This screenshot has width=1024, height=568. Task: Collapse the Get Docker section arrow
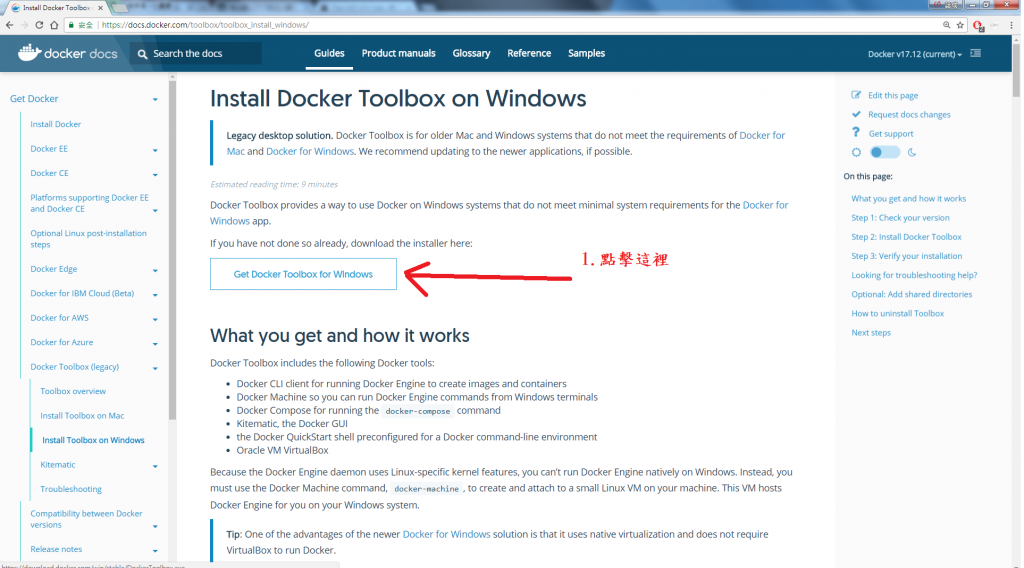[x=155, y=99]
